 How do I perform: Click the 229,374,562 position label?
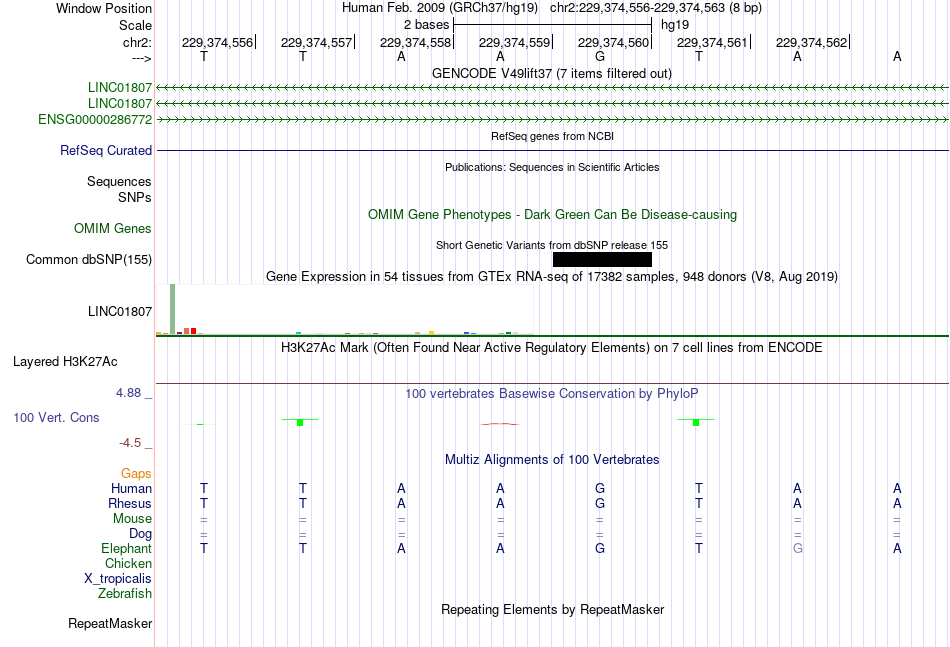[x=811, y=42]
